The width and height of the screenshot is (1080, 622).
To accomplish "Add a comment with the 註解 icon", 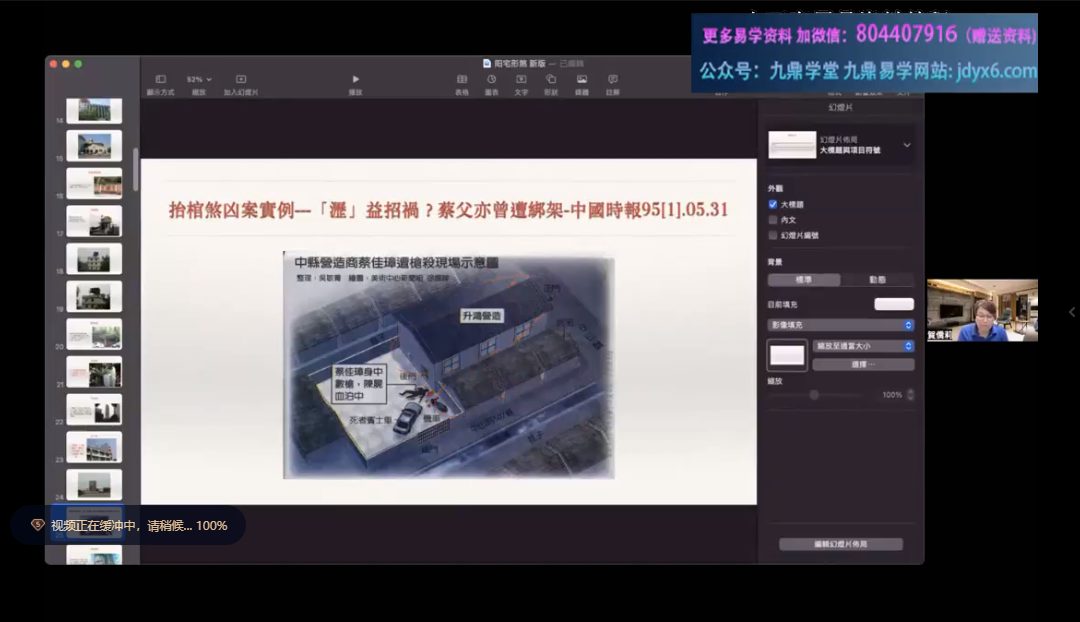I will click(612, 79).
